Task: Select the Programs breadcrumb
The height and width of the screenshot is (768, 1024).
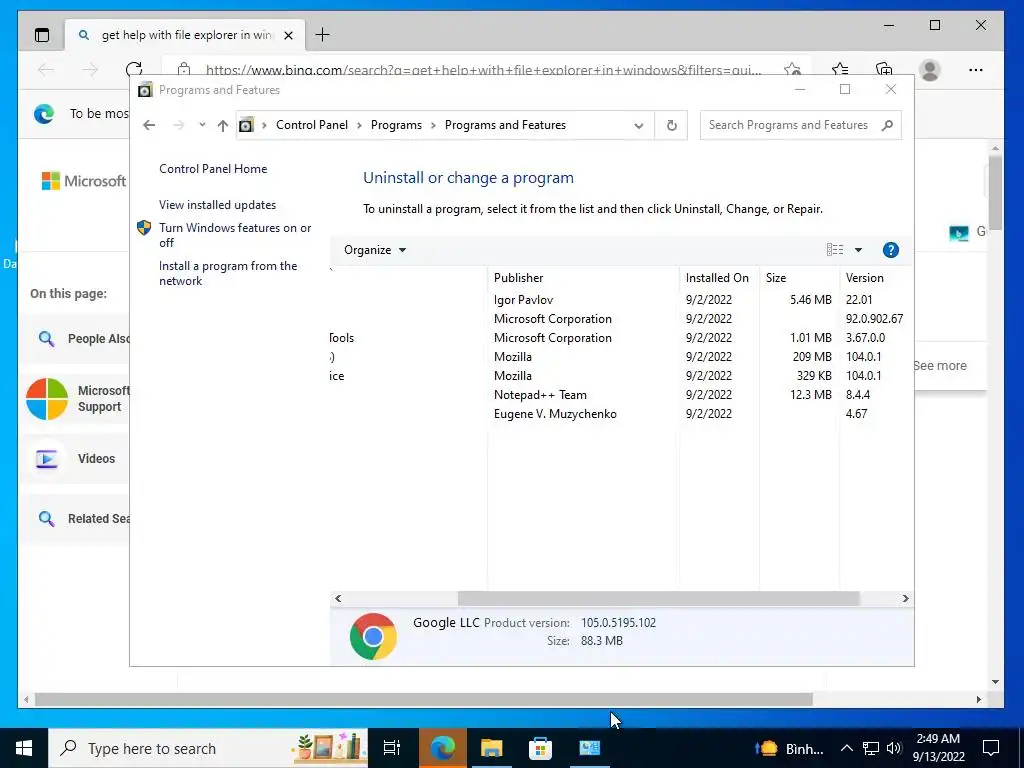Action: 396,125
